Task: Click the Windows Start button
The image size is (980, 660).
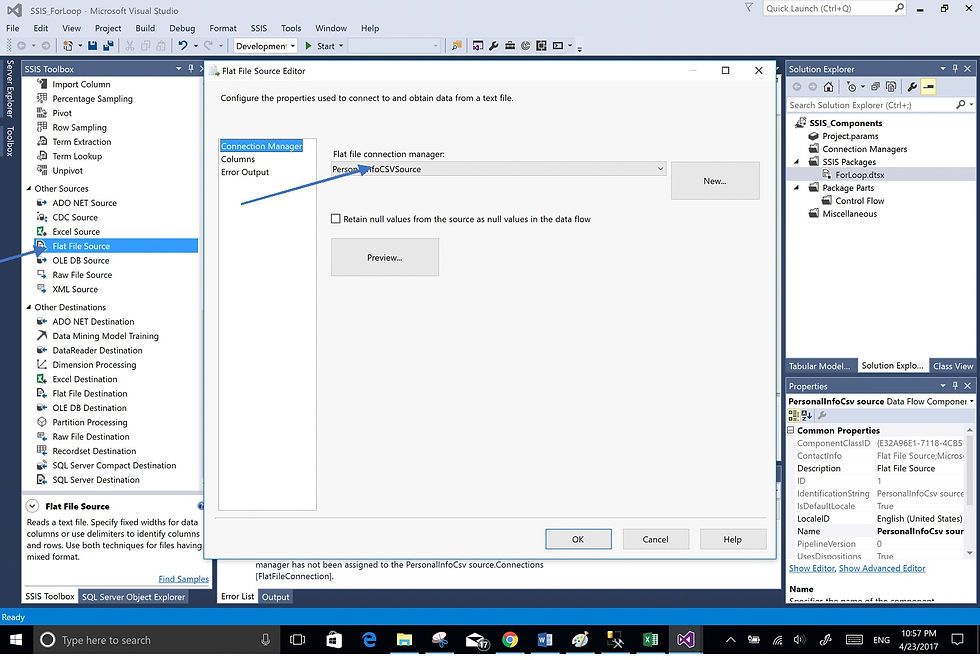Action: (x=16, y=639)
